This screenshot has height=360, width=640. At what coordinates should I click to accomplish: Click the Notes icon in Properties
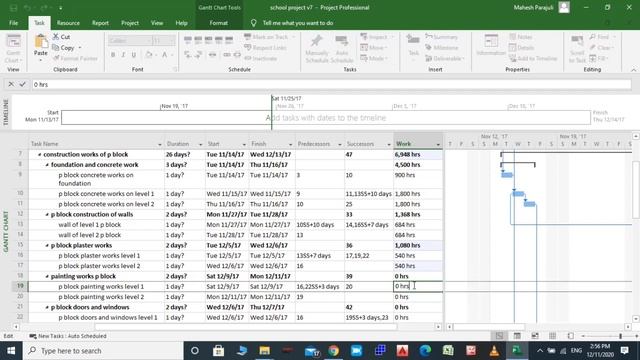pyautogui.click(x=513, y=37)
